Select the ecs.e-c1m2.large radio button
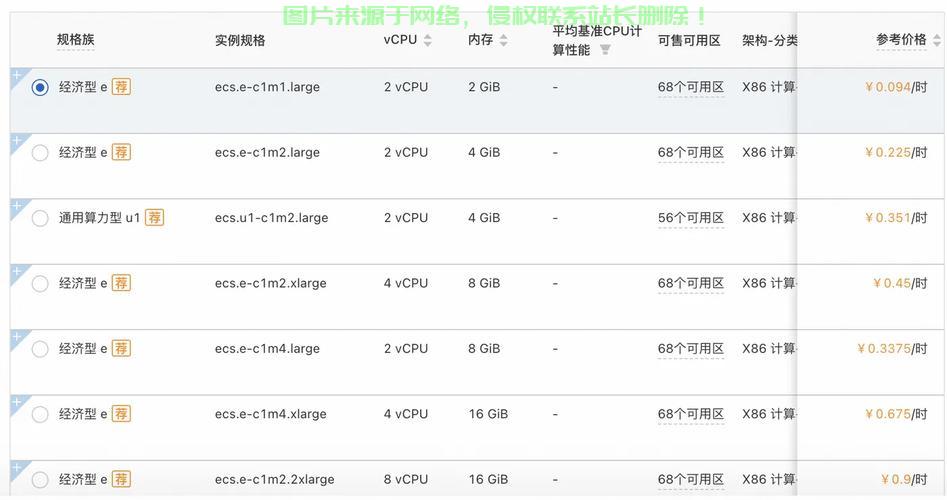The height and width of the screenshot is (500, 947). (x=40, y=153)
